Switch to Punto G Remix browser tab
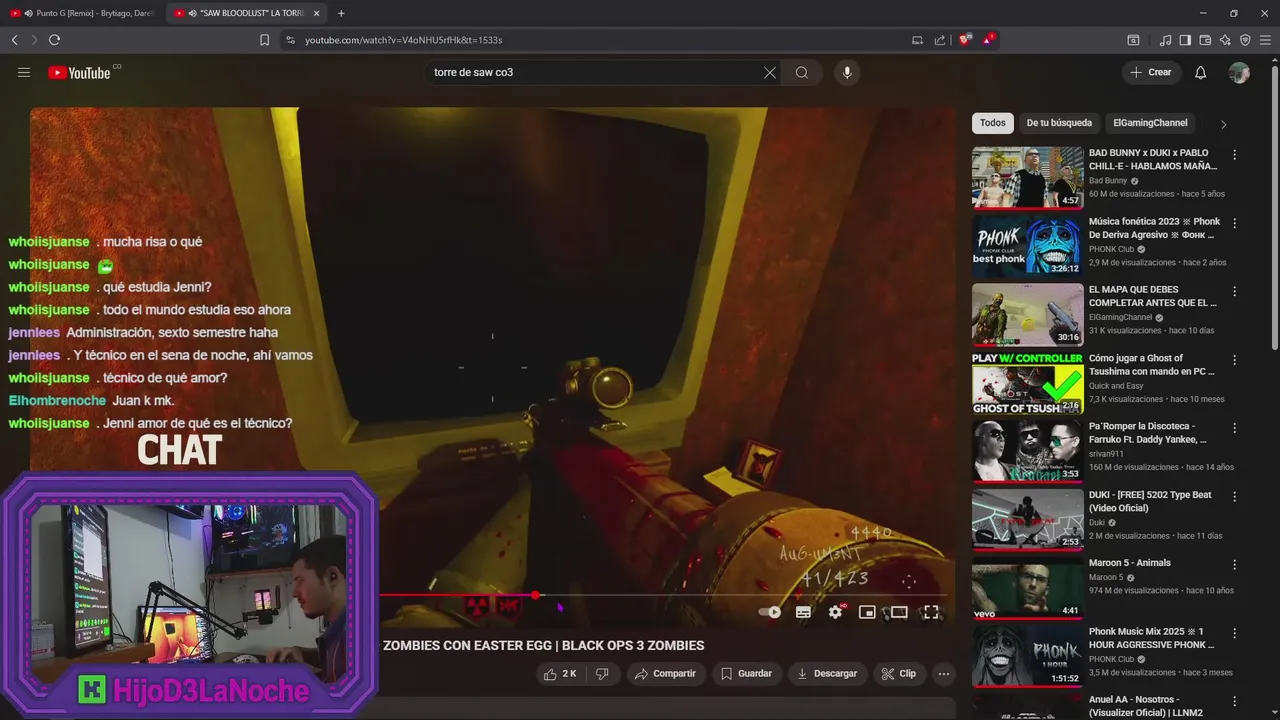 point(85,13)
